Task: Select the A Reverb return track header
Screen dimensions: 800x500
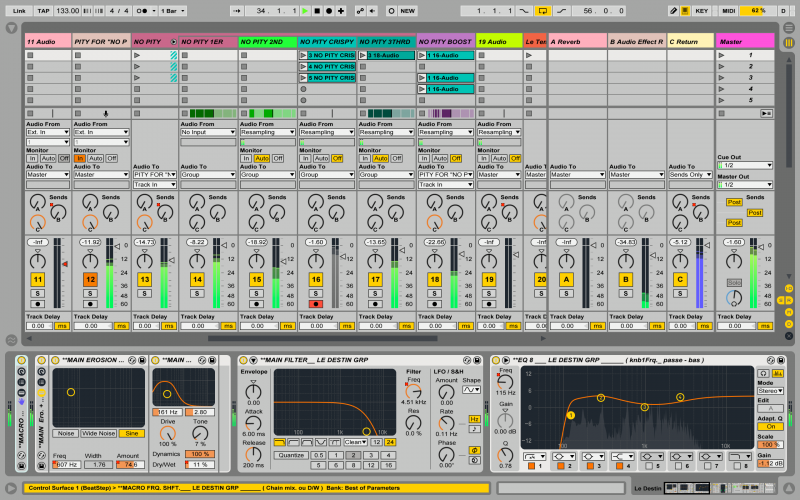Action: pyautogui.click(x=577, y=42)
